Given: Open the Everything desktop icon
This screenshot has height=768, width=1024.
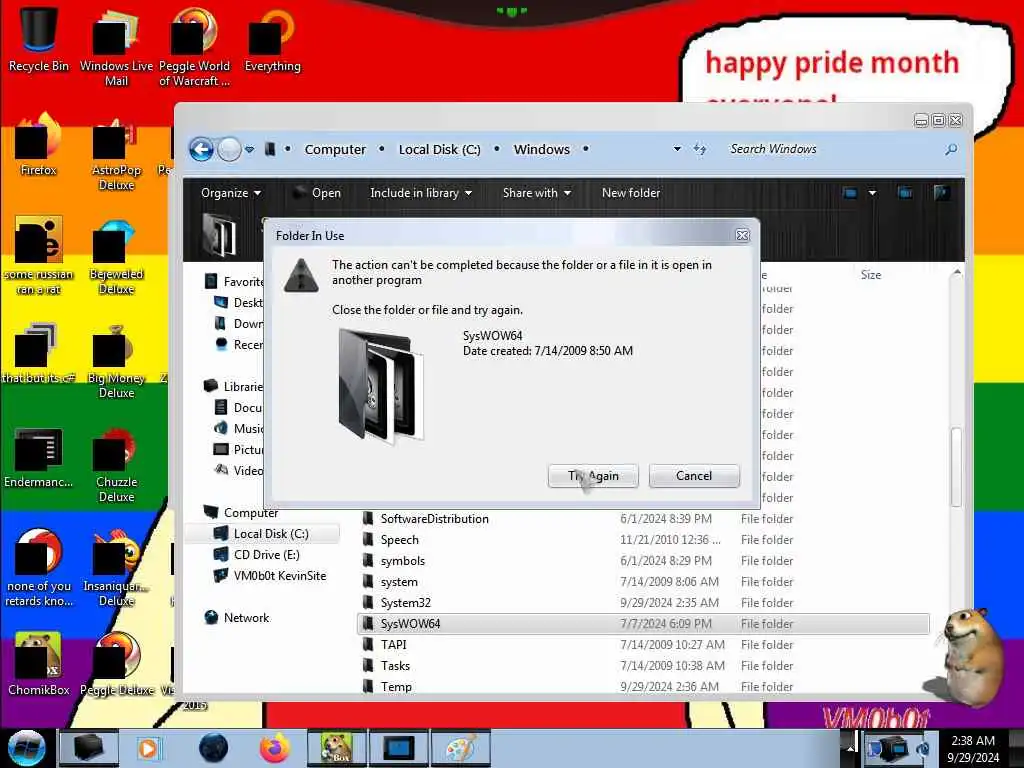Looking at the screenshot, I should point(272,39).
